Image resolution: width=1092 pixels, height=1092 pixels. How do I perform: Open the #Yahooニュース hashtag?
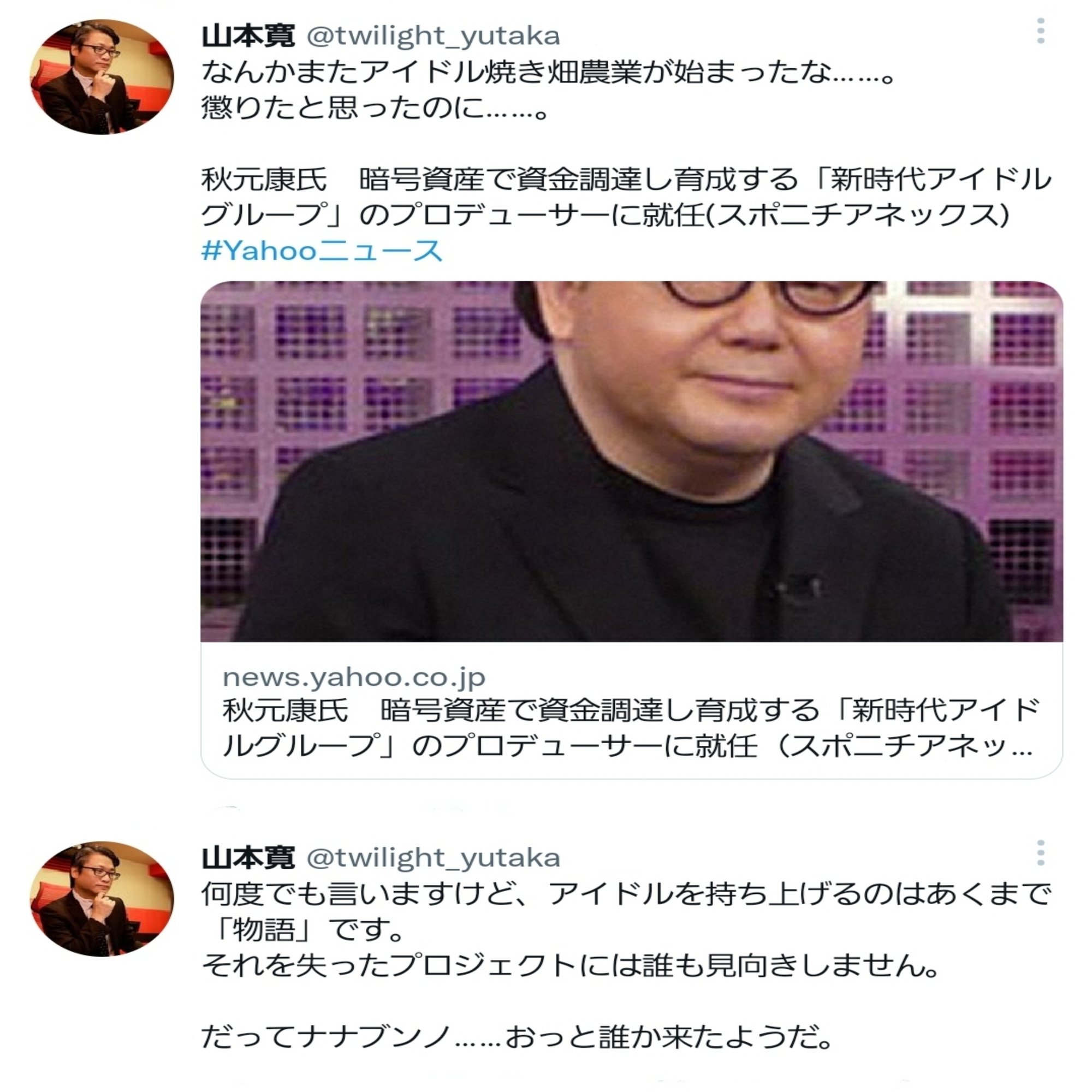pos(322,251)
